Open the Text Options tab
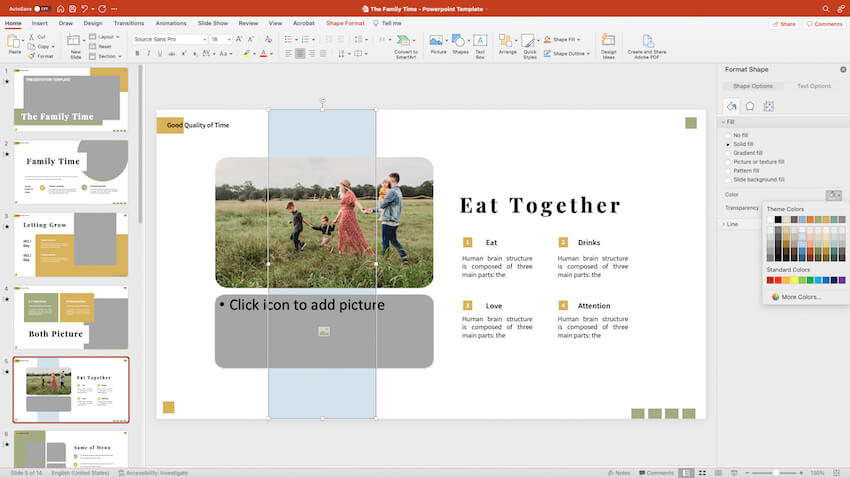The width and height of the screenshot is (850, 478). (813, 86)
